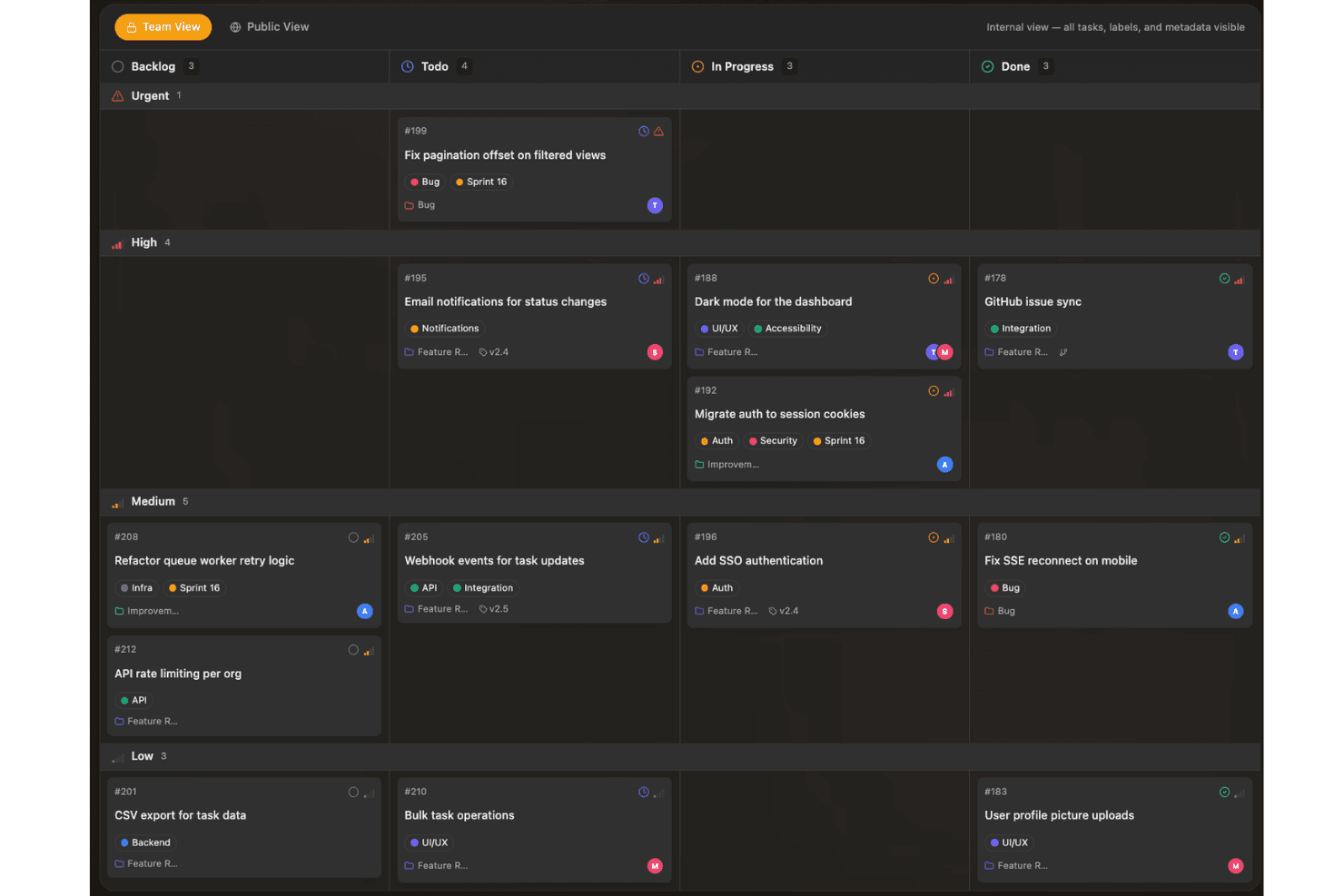This screenshot has width=1344, height=896.
Task: Click the done checkmark icon on card #178
Action: click(x=1224, y=279)
